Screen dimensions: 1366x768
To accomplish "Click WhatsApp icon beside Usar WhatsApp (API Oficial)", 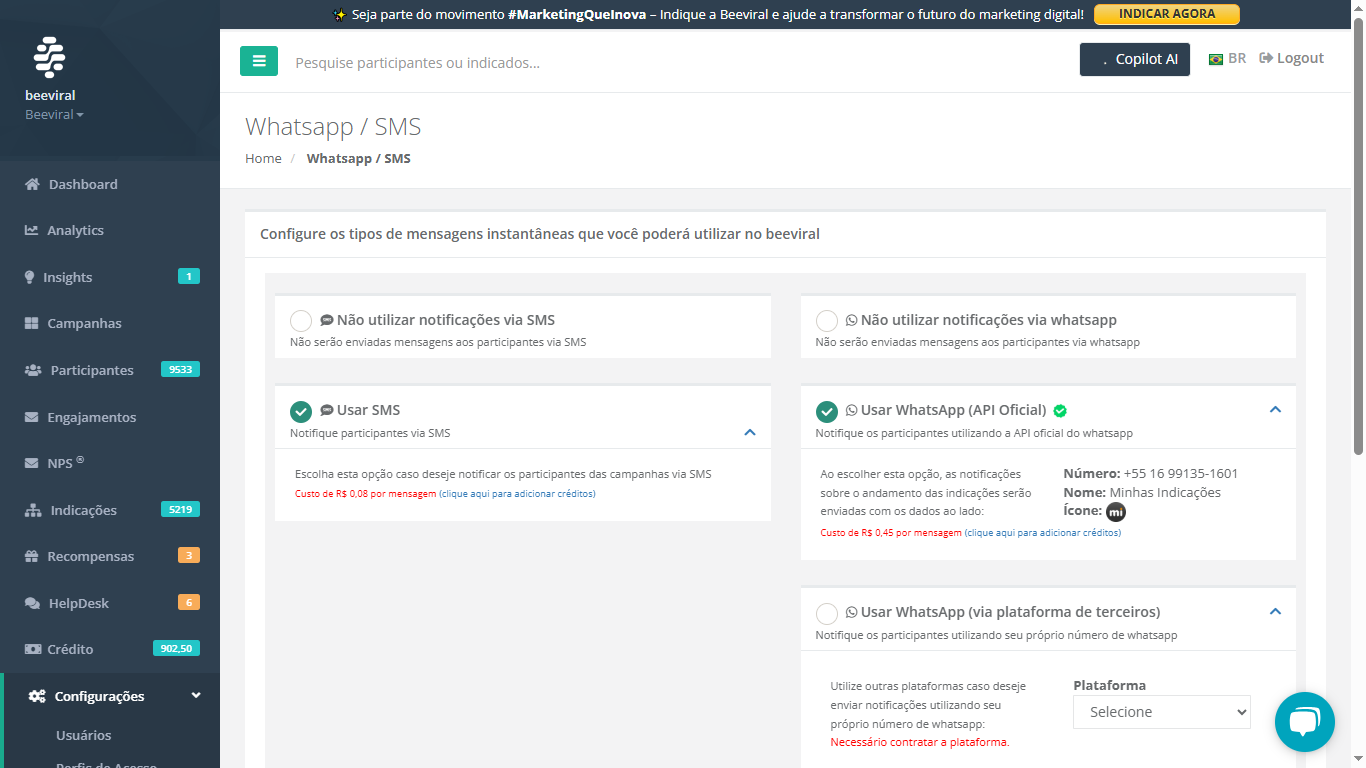I will click(852, 410).
